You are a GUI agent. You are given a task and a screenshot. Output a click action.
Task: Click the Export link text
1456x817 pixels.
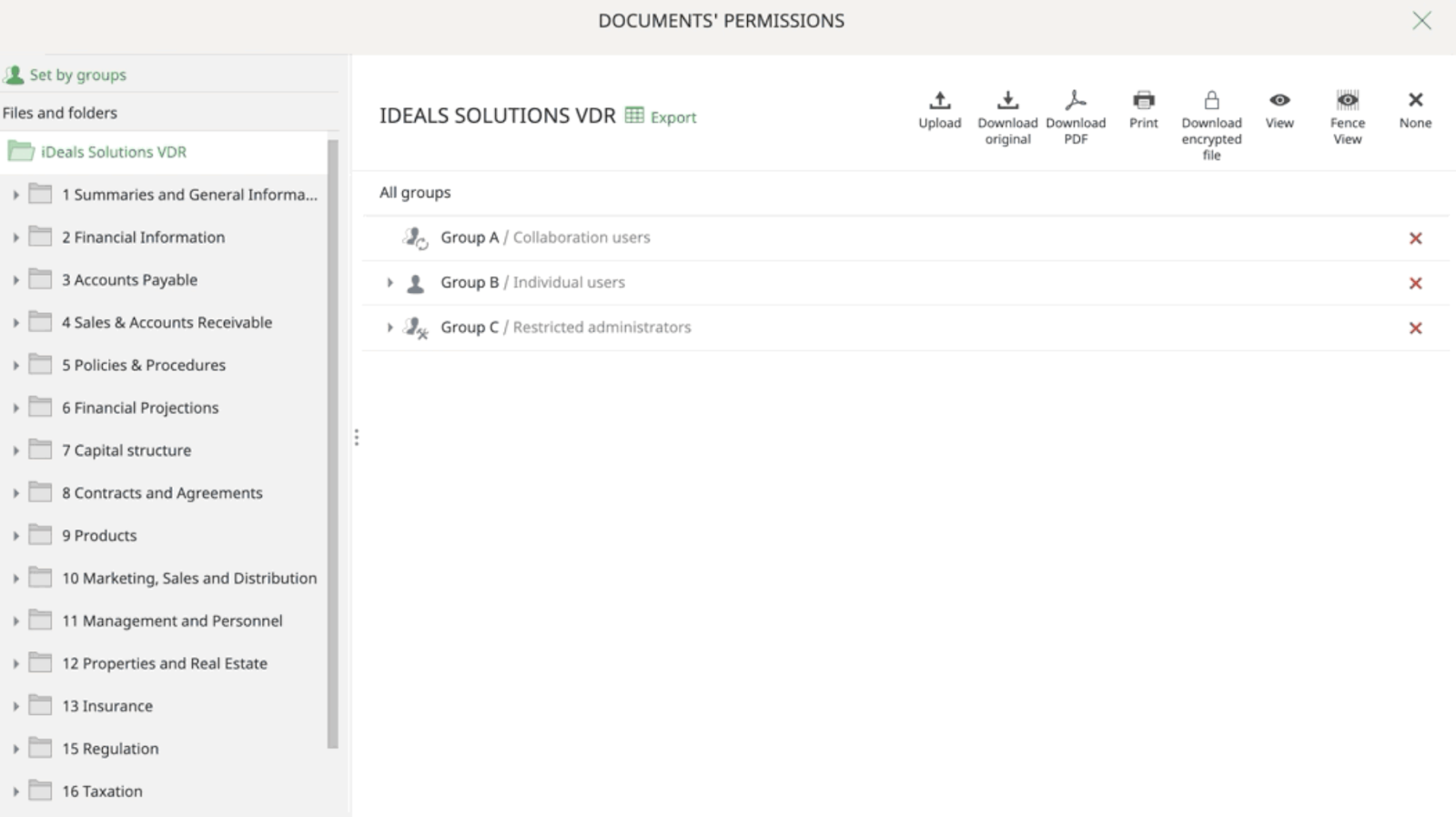coord(673,117)
